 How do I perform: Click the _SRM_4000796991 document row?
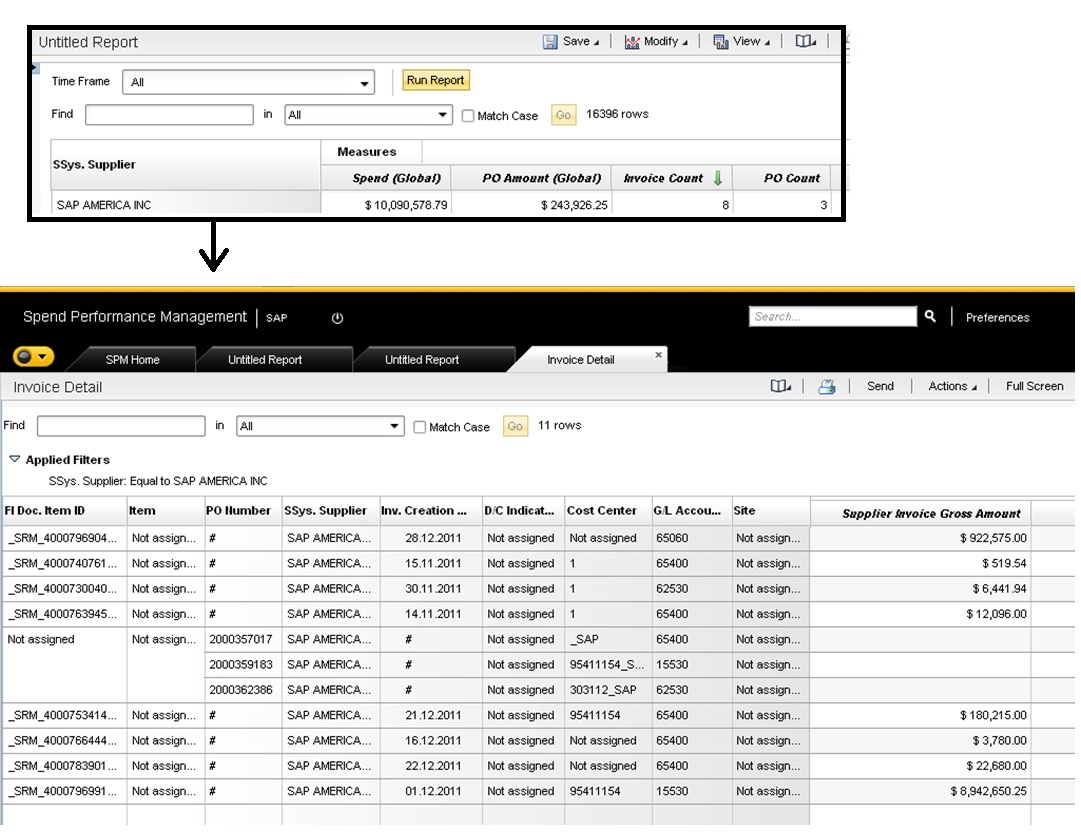(x=64, y=791)
